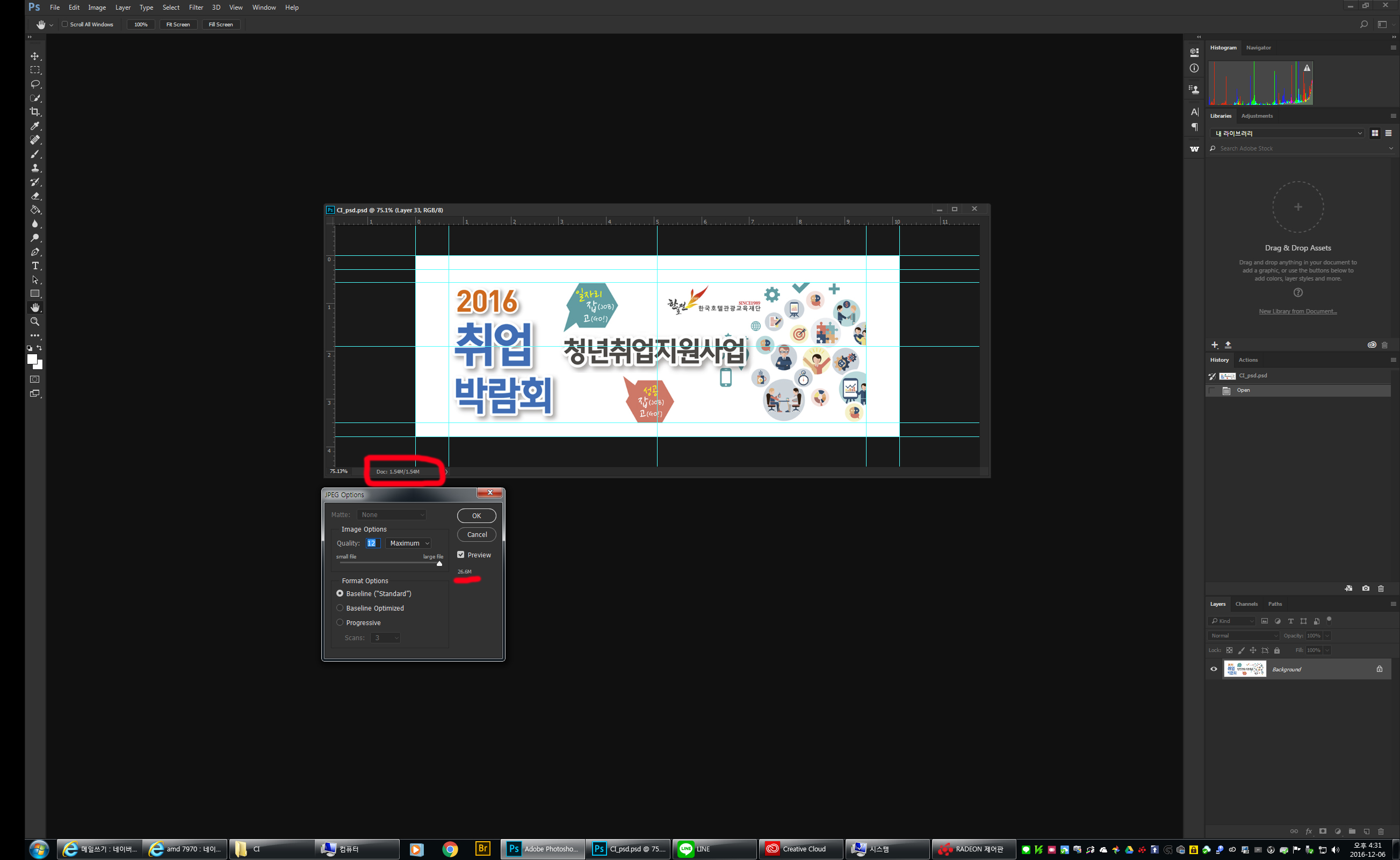Select Baseline Optimized format option
Viewport: 1400px width, 860px height.
tap(340, 608)
